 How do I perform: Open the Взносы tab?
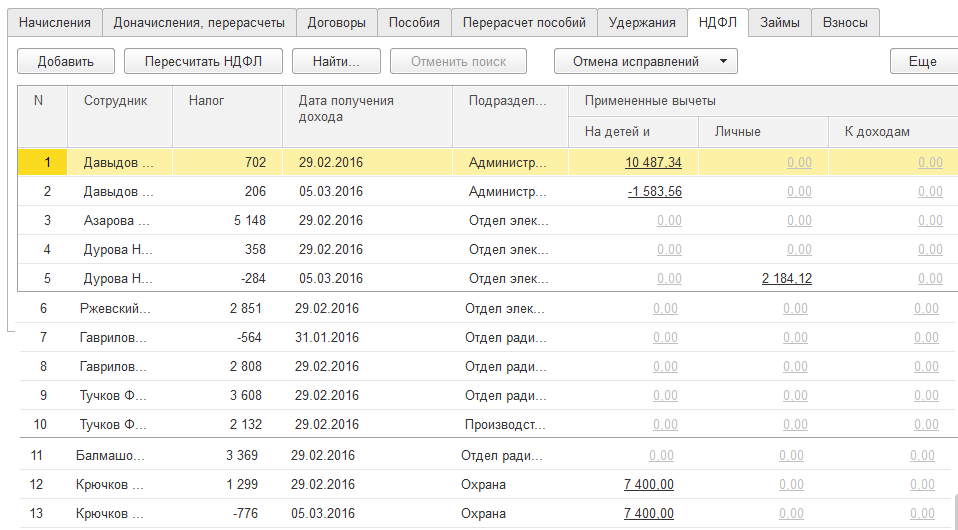(845, 22)
